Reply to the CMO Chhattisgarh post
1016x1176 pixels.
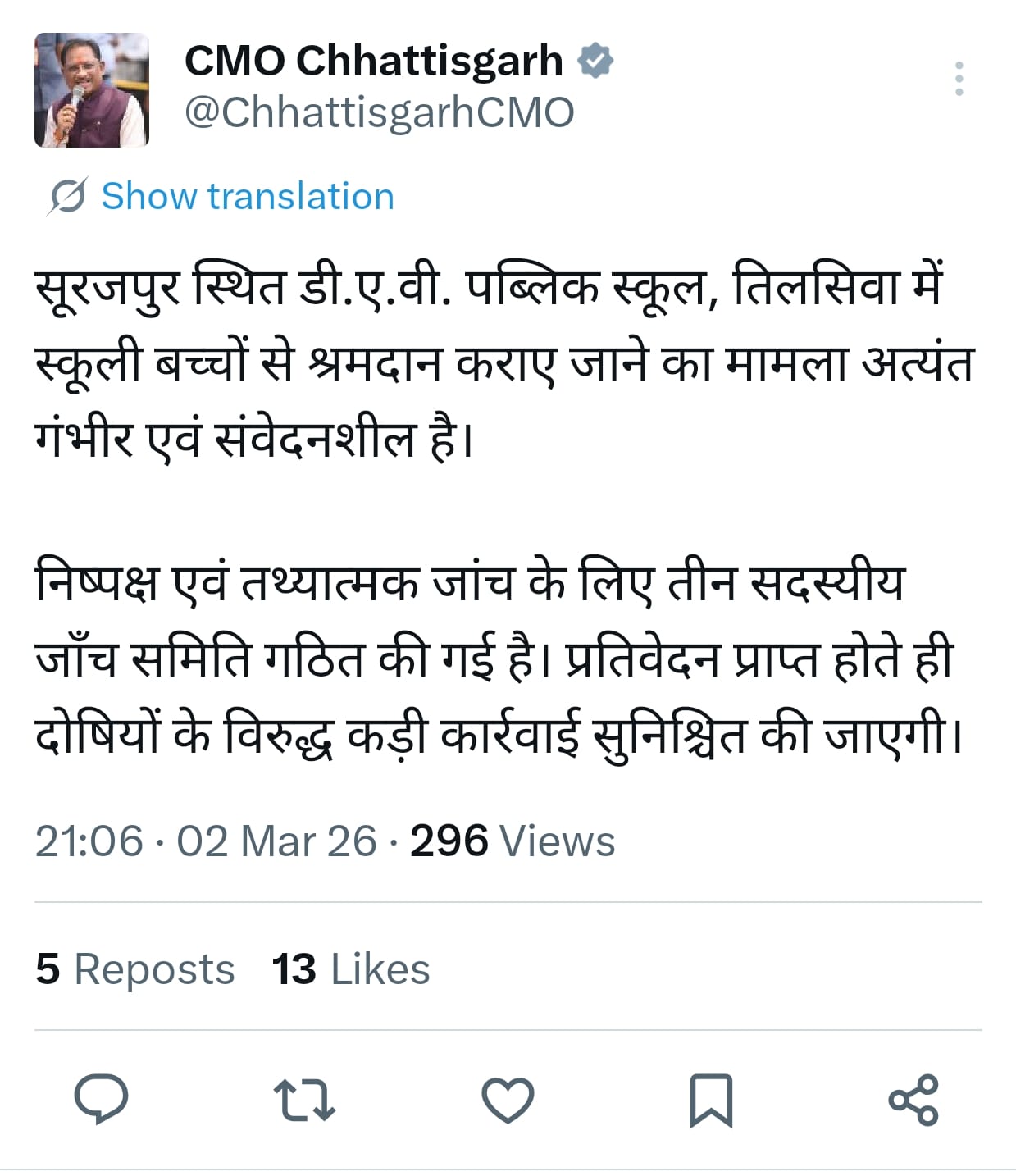point(102,1099)
